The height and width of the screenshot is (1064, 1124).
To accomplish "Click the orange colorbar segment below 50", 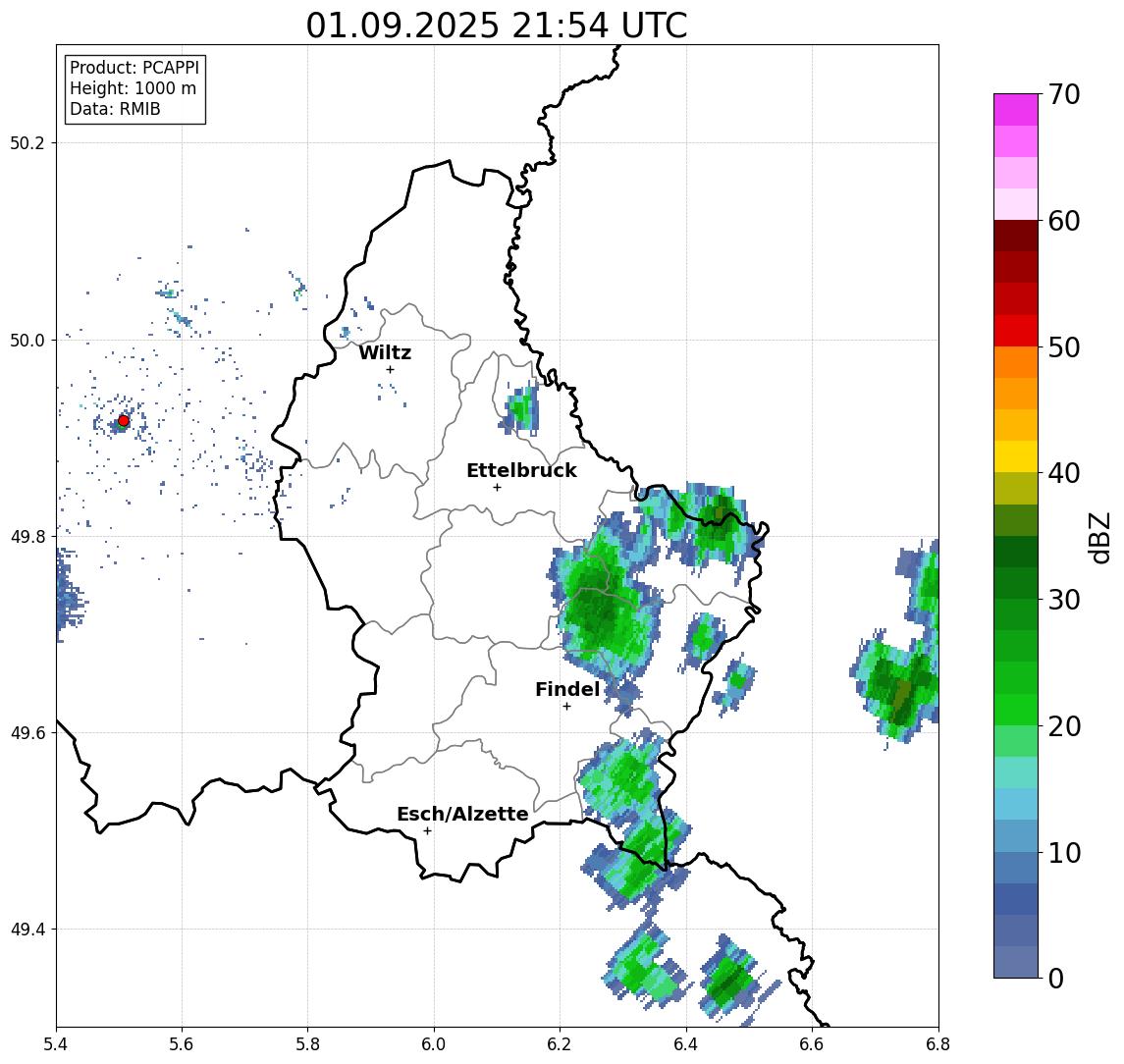I will pyautogui.click(x=1016, y=362).
